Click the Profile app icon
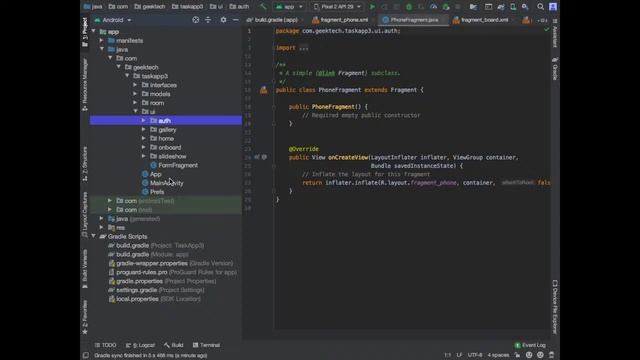The height and width of the screenshot is (360, 640). tap(433, 7)
